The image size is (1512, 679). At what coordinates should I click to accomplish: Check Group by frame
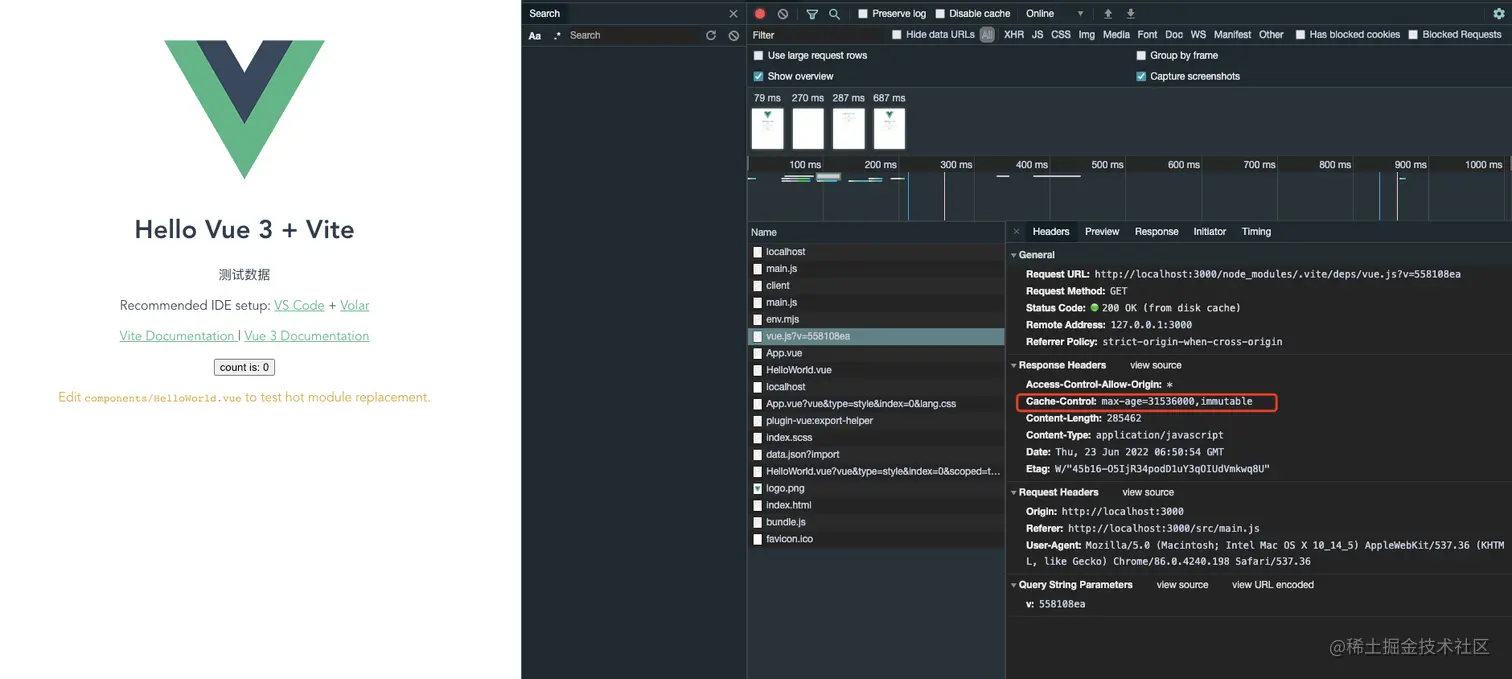coord(1141,56)
